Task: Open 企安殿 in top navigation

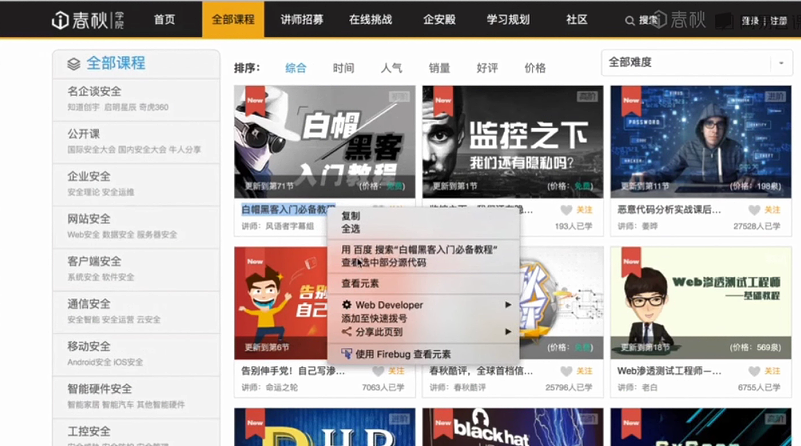Action: (x=439, y=20)
